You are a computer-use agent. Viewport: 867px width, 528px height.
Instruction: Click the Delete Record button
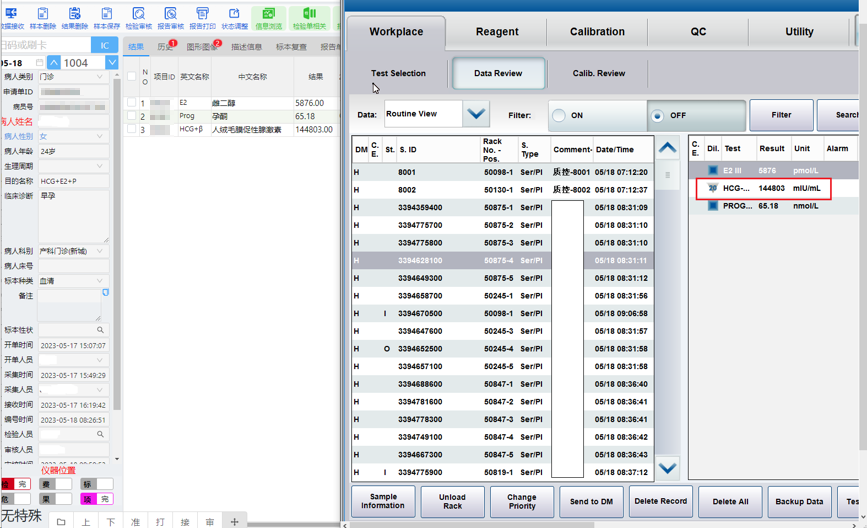(661, 501)
